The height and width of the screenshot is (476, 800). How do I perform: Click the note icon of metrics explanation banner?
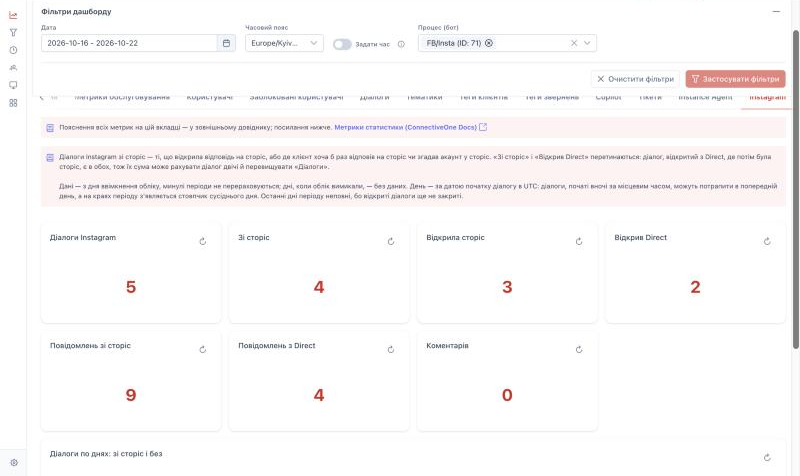tap(50, 128)
